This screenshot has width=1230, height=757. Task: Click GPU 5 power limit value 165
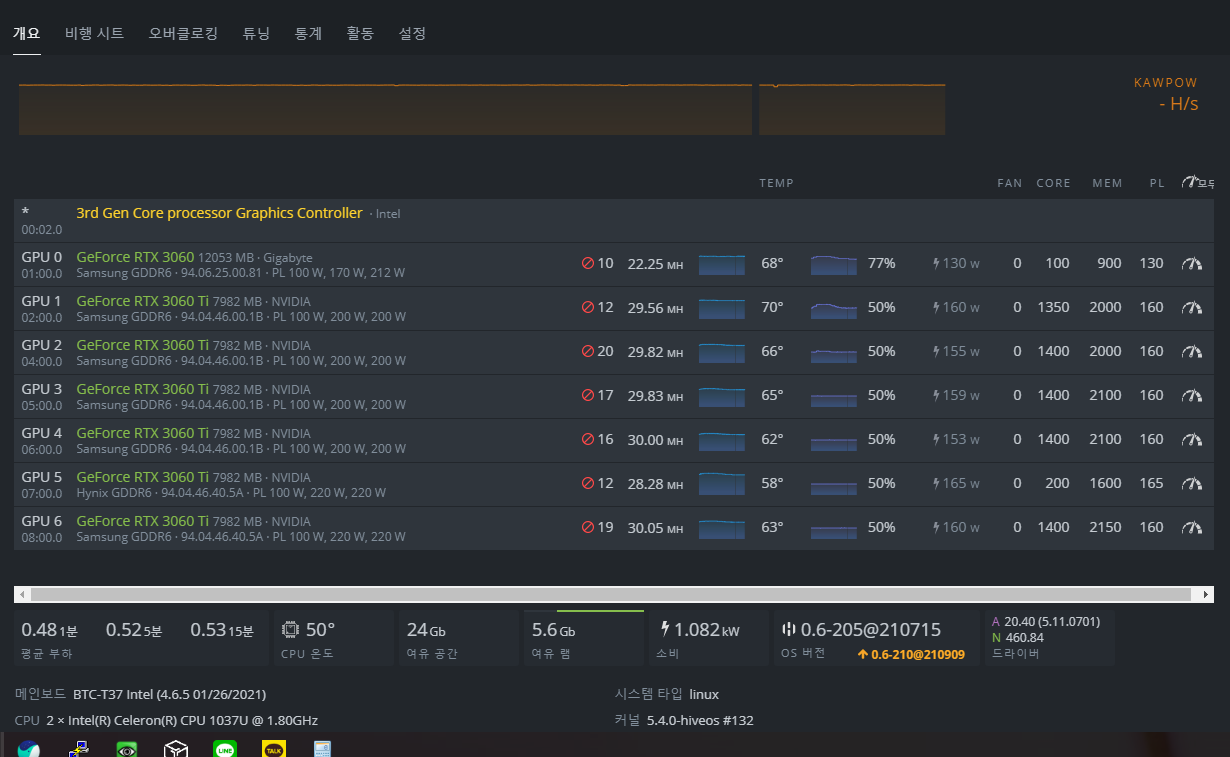1151,483
